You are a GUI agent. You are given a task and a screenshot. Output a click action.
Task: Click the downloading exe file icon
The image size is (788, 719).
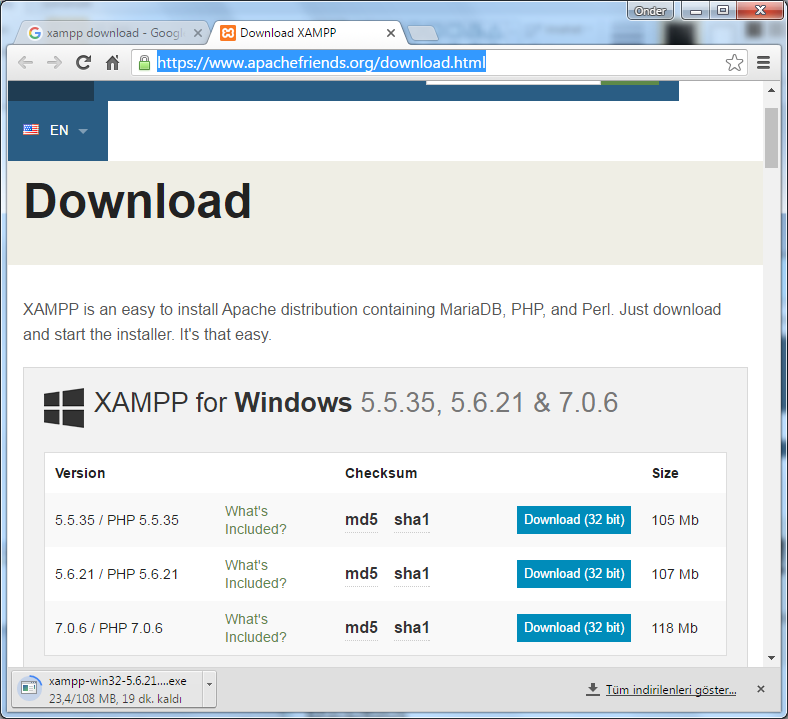[x=29, y=688]
